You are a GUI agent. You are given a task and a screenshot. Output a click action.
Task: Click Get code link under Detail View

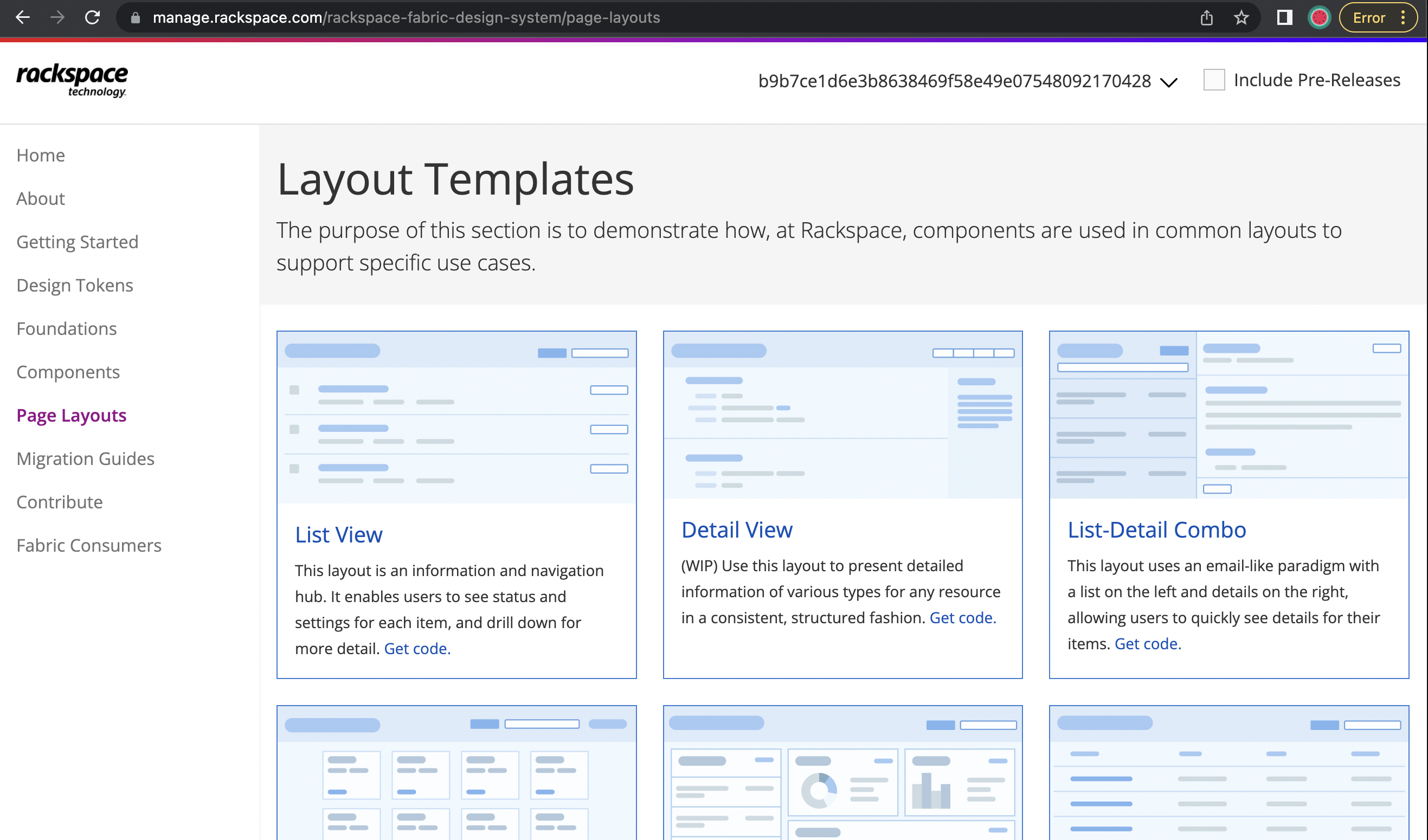962,617
